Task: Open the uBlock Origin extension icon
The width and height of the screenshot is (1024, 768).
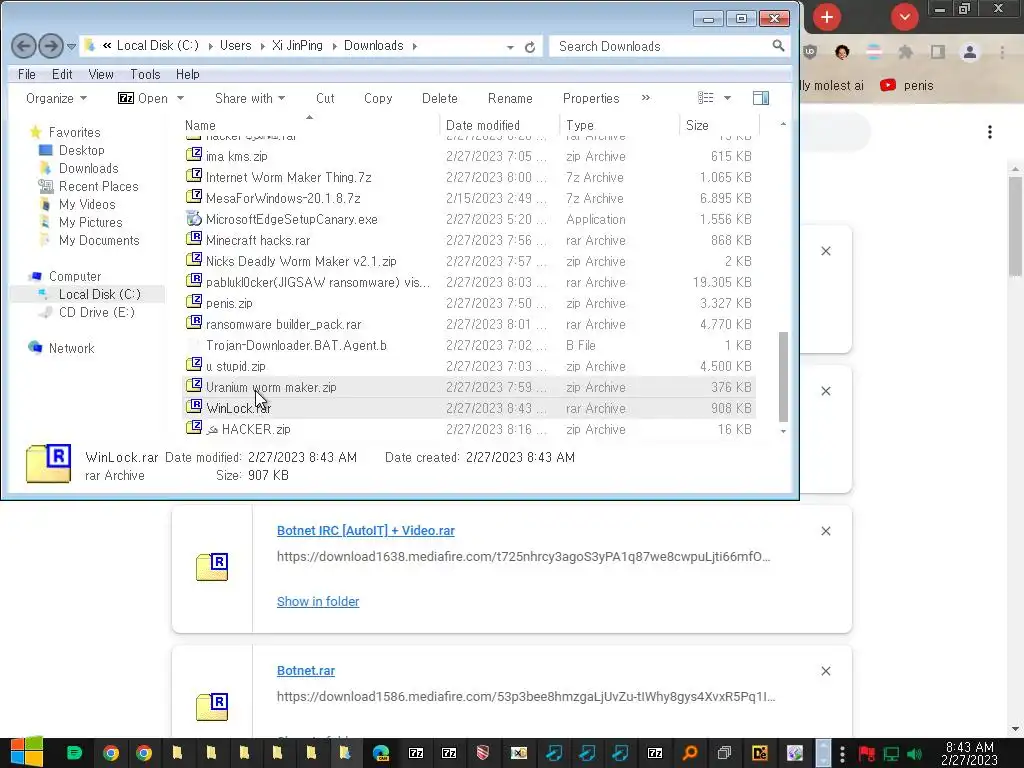Action: (x=810, y=52)
